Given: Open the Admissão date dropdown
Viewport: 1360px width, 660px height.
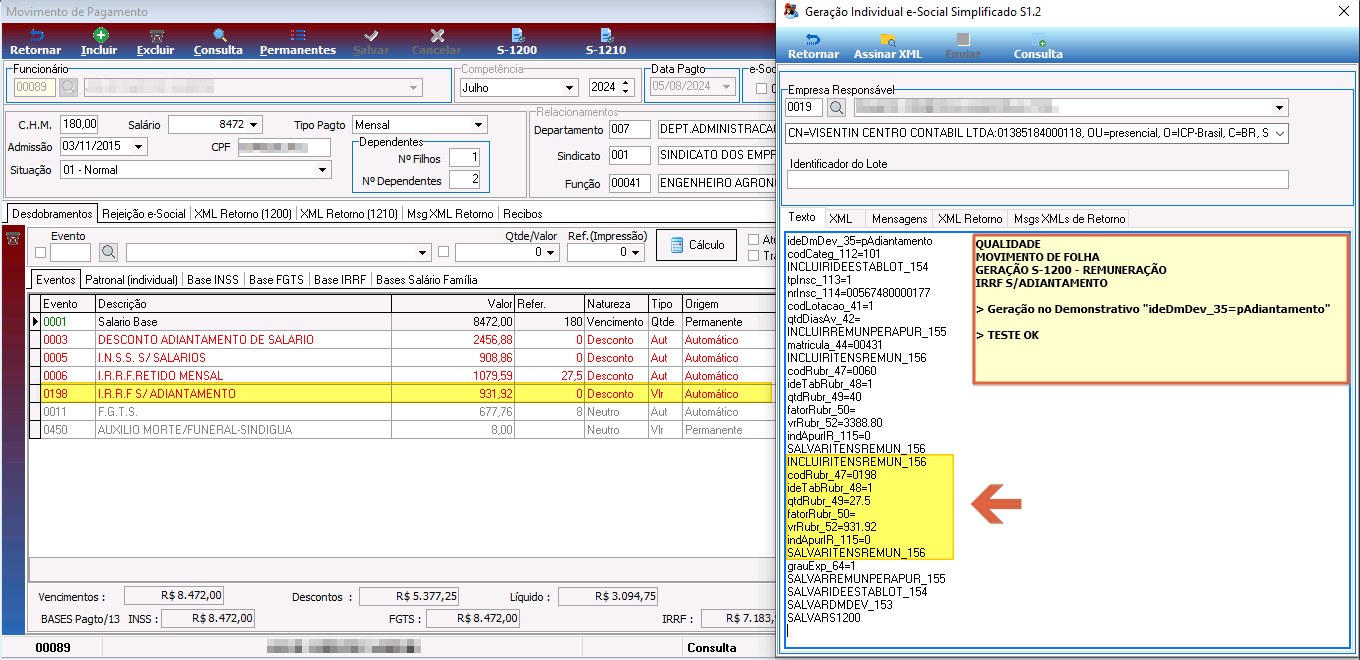Looking at the screenshot, I should tap(138, 147).
